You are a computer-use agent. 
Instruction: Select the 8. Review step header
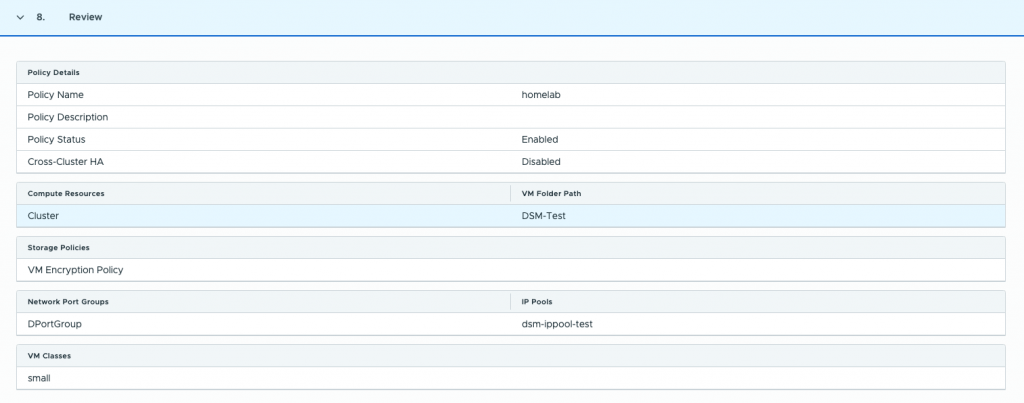(x=512, y=18)
